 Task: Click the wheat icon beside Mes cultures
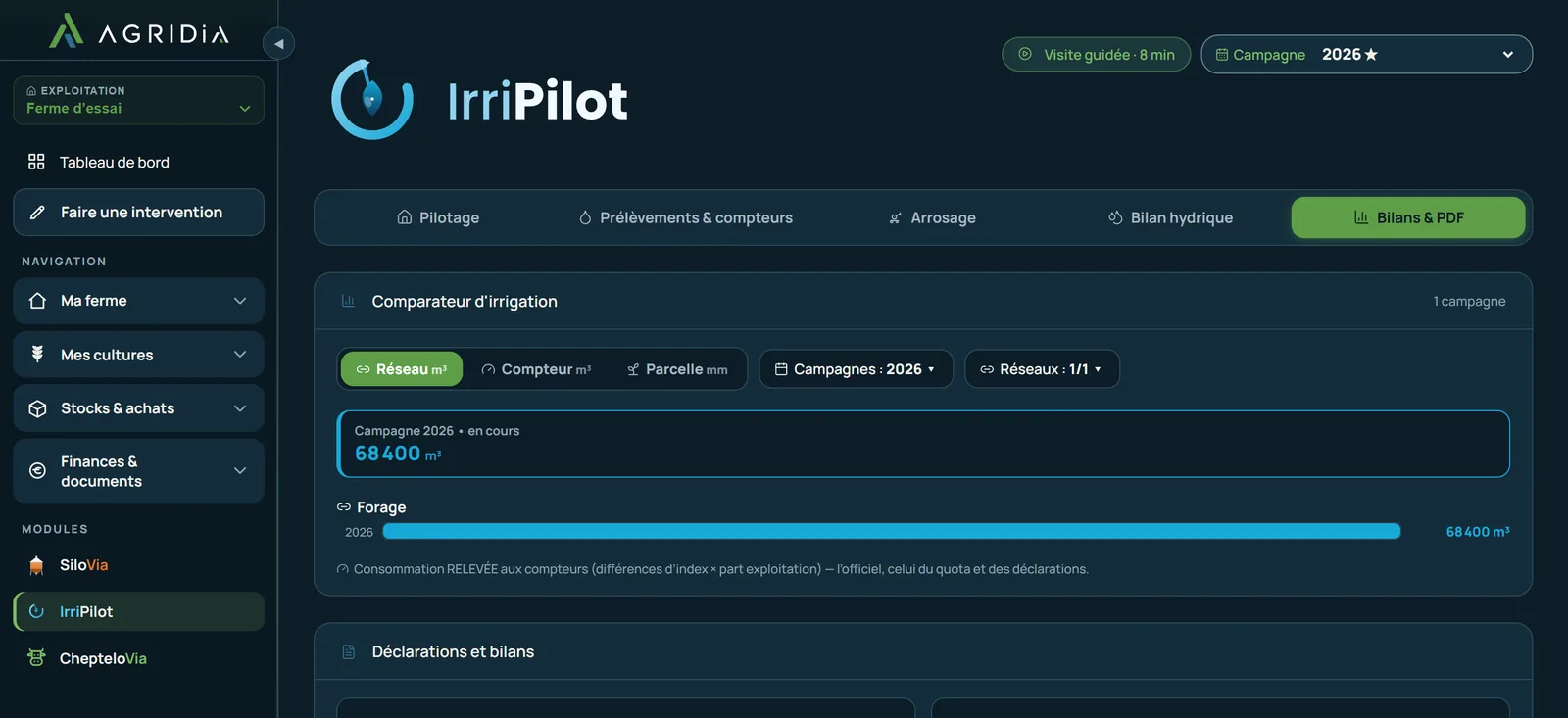(x=38, y=355)
